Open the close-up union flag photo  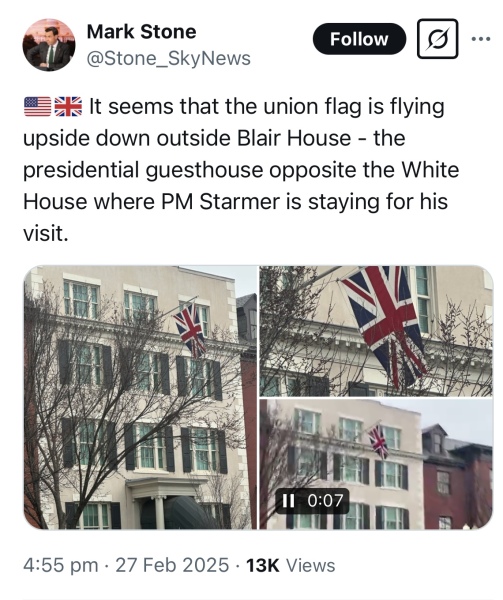pyautogui.click(x=376, y=331)
